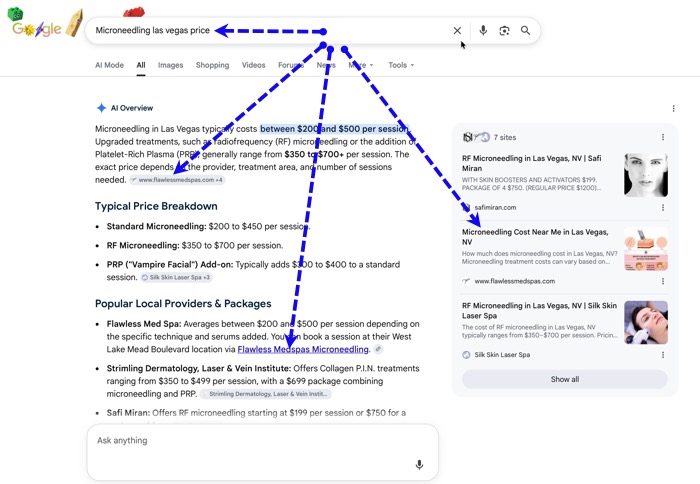
Task: Click the '7 sites' label
Action: pyautogui.click(x=505, y=137)
